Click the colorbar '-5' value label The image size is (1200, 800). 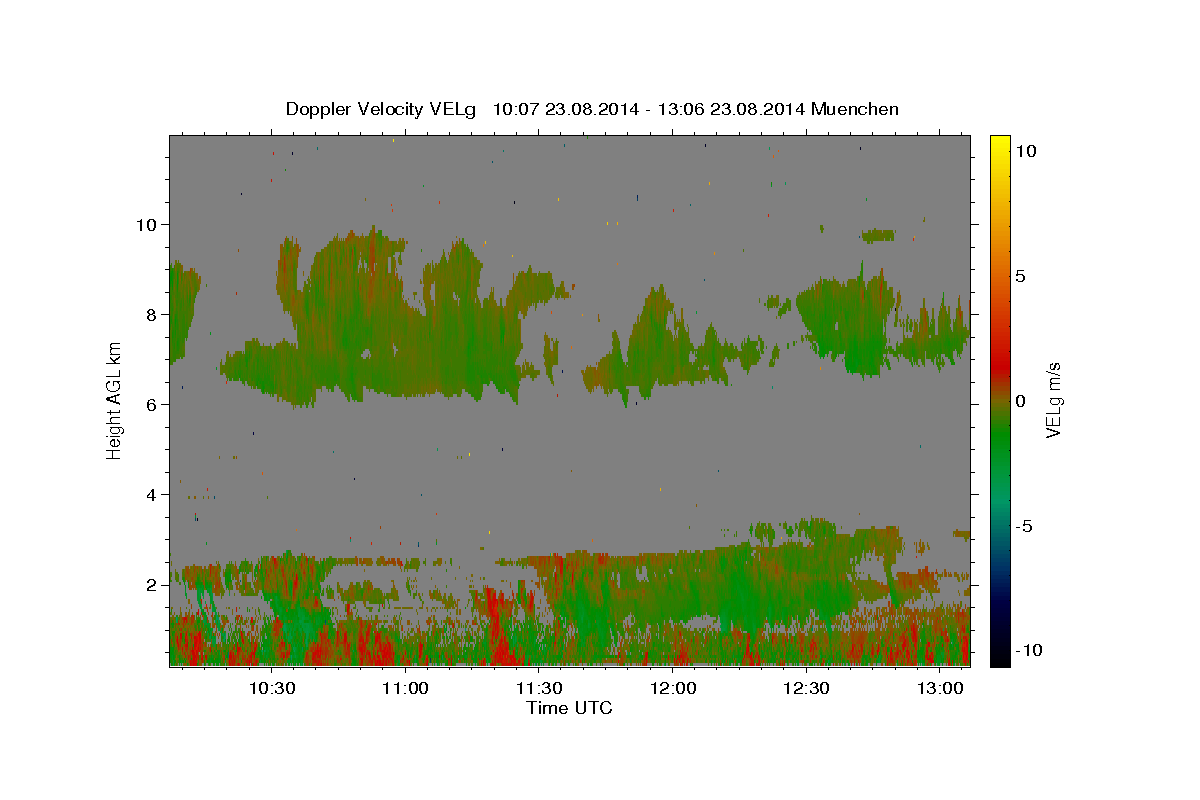[1024, 526]
